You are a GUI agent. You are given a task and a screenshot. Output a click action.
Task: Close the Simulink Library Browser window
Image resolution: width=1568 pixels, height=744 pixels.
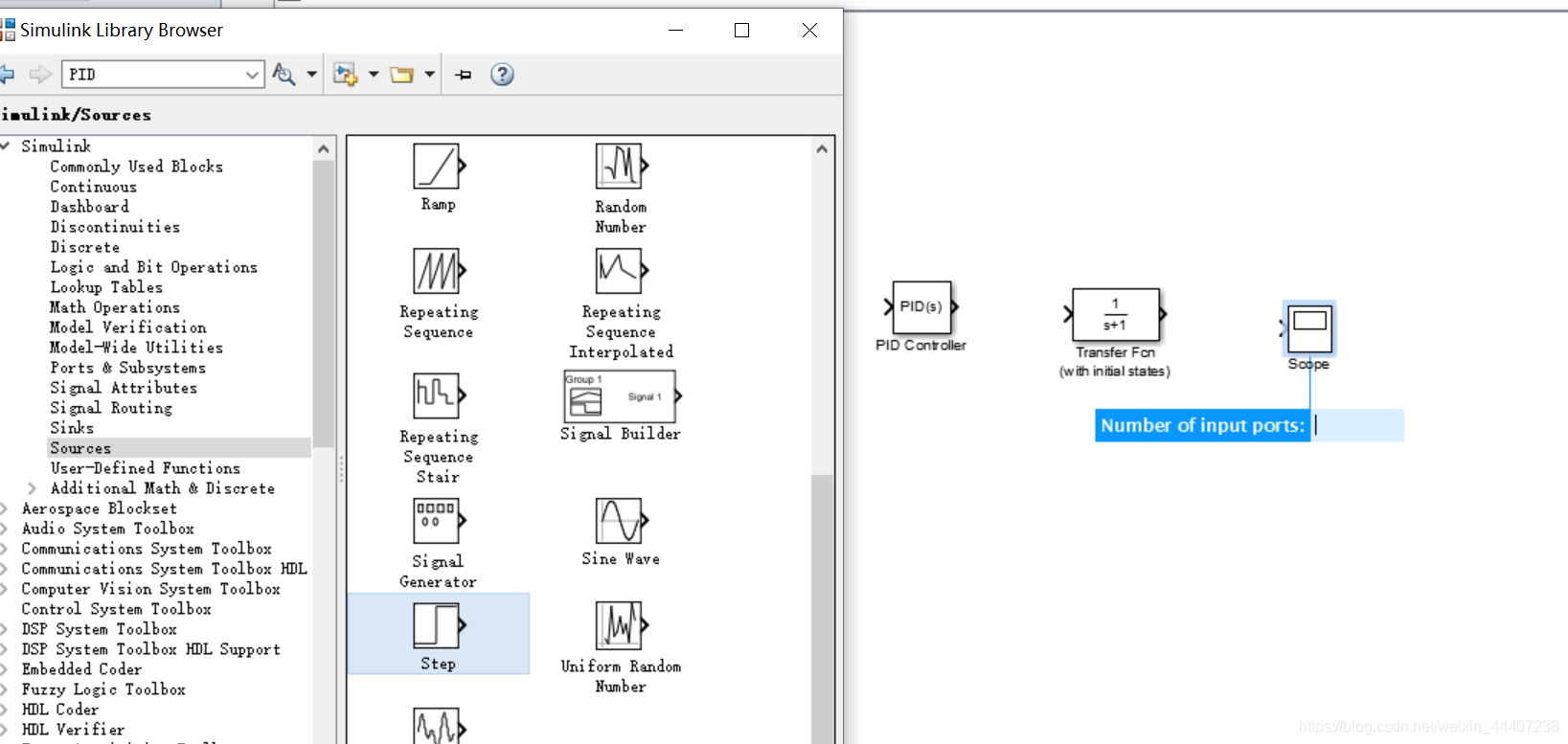809,31
